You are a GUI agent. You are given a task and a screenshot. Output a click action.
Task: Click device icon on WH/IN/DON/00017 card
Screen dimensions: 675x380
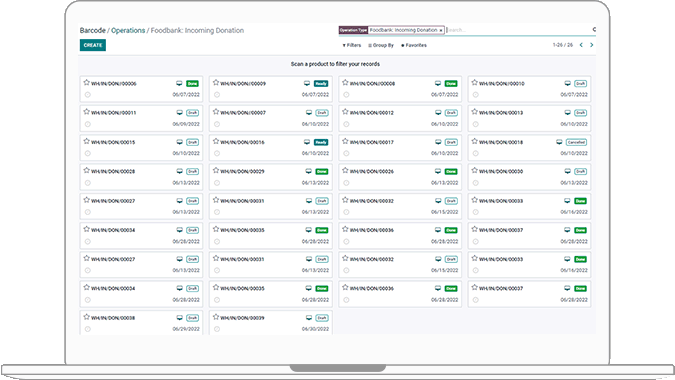pos(438,142)
